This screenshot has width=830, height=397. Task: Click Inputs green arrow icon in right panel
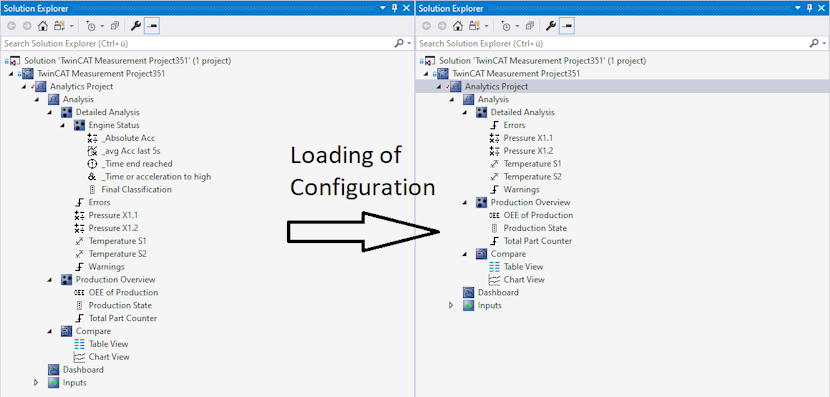[x=468, y=305]
